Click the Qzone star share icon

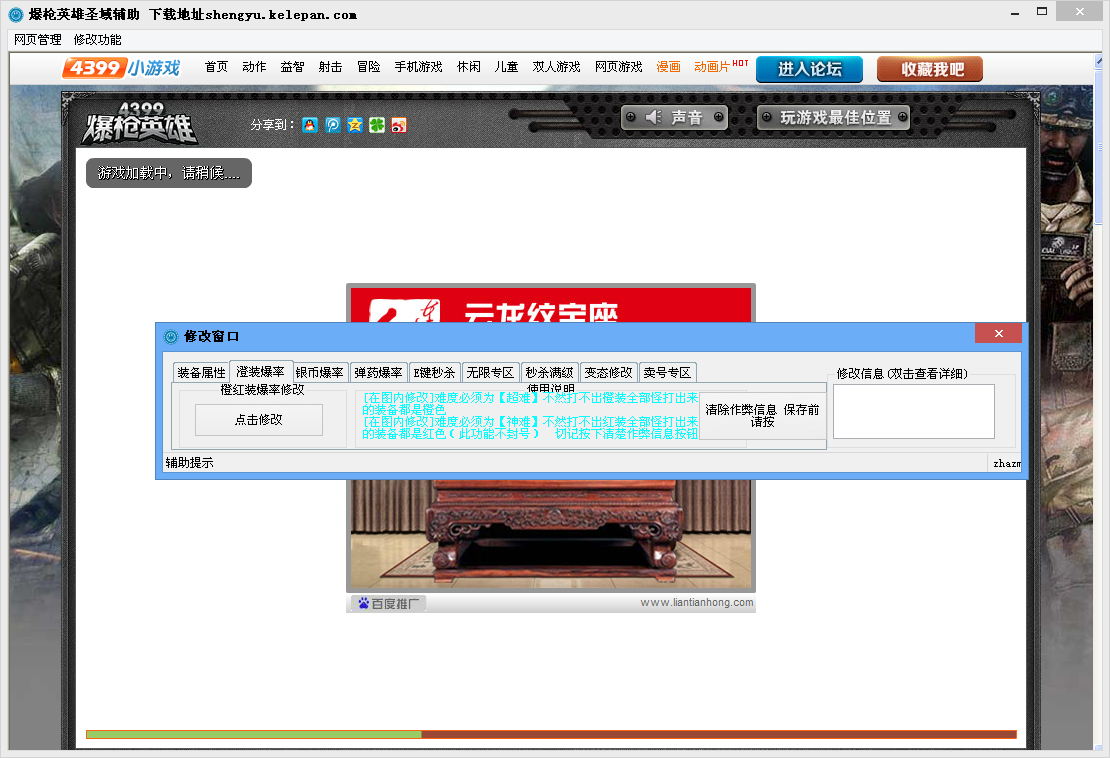point(355,125)
